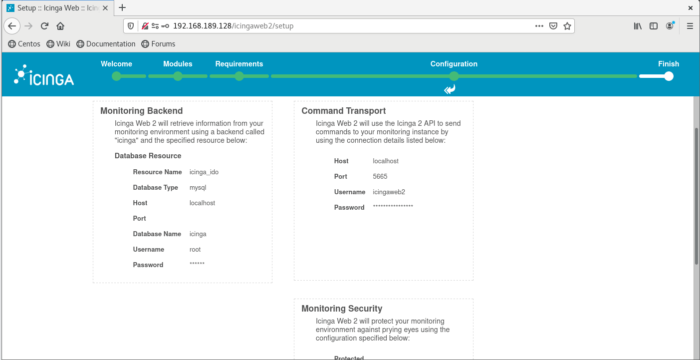Screen dimensions: 700x360
Task: Click the back arrows under Configuration step
Action: click(x=450, y=90)
